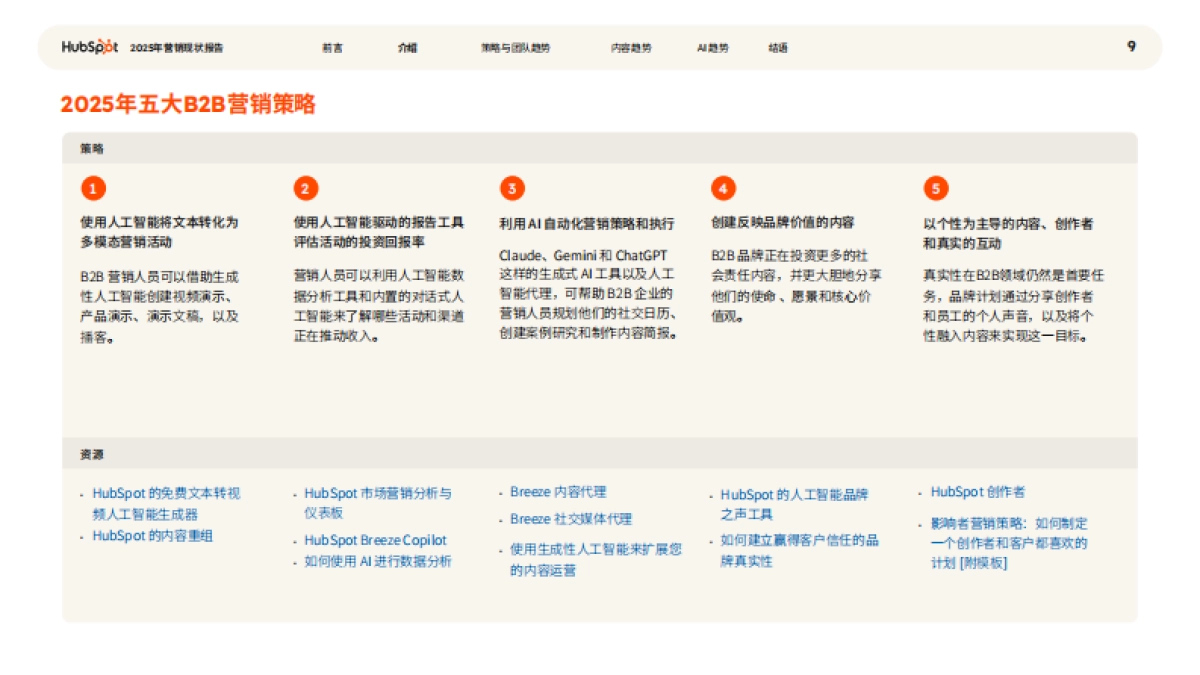The image size is (1200, 675).
Task: Switch to 策略与团队趋势 tab
Action: pyautogui.click(x=515, y=48)
